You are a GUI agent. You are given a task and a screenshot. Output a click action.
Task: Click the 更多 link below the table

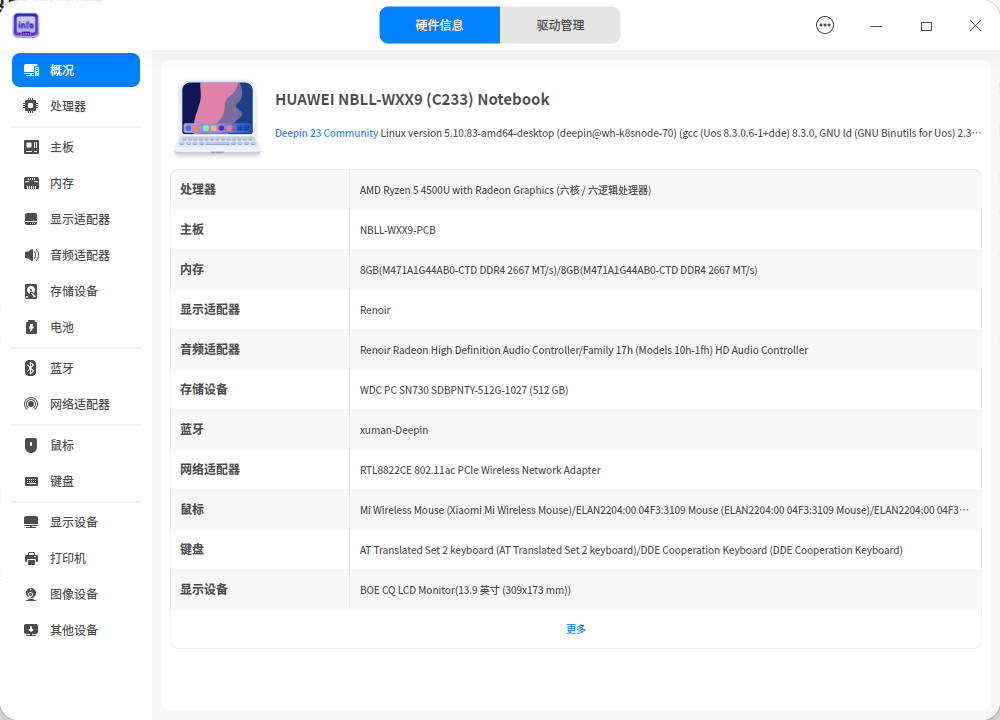[576, 629]
